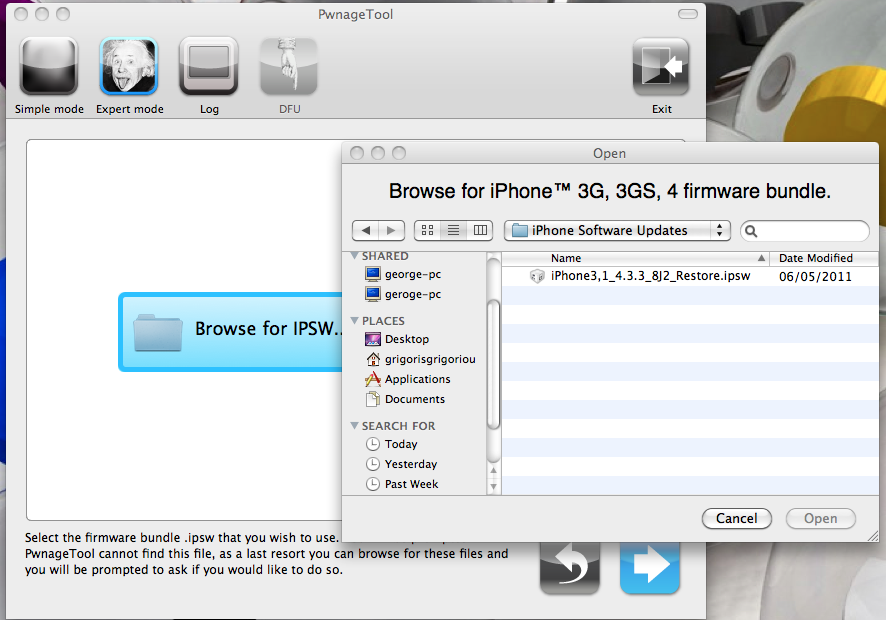Click the clock icon beside Today
The width and height of the screenshot is (886, 620).
(373, 444)
